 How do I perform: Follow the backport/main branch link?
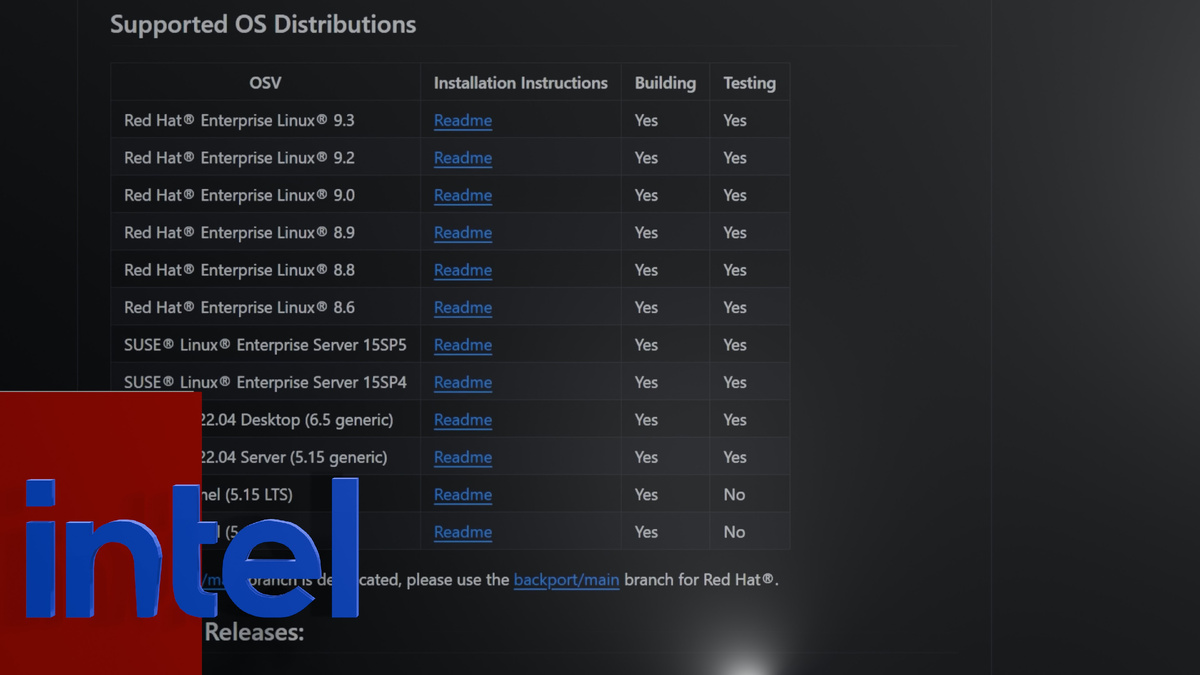pyautogui.click(x=566, y=580)
